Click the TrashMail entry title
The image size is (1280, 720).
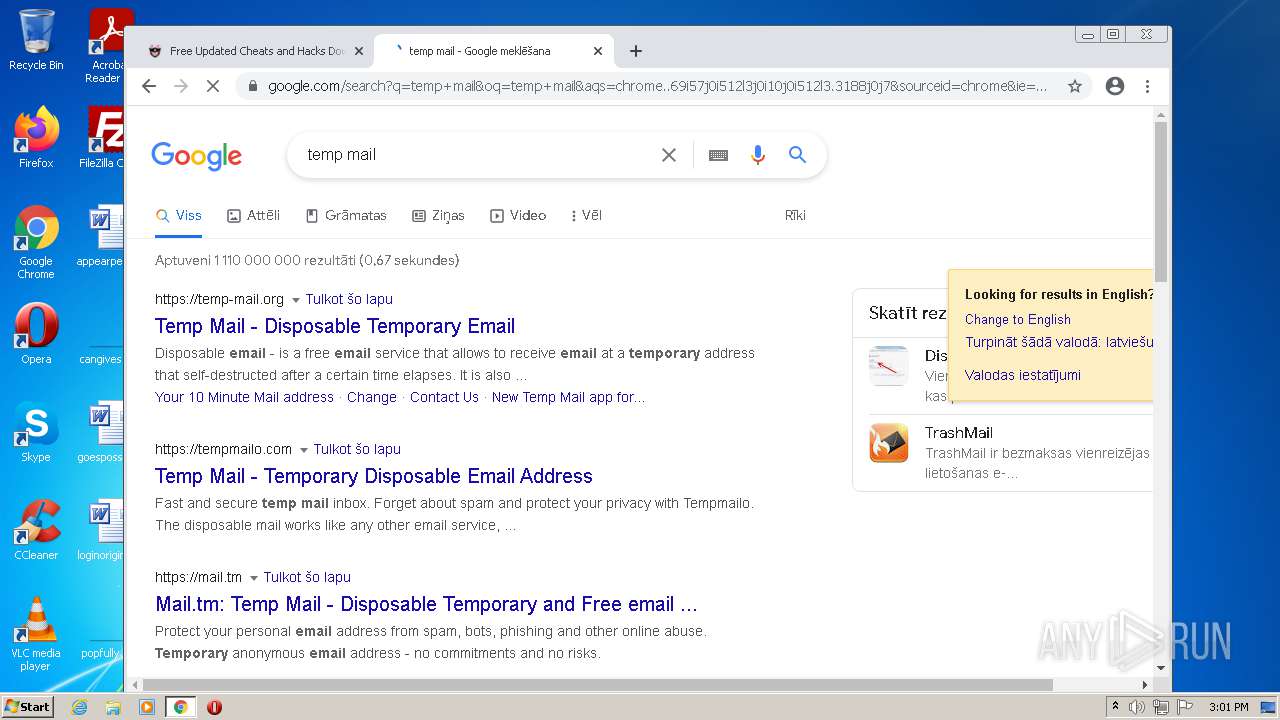tap(959, 433)
